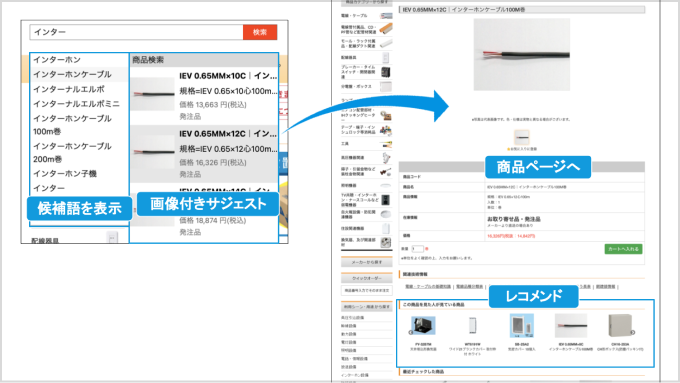Open the breaker category icon in the sidebar

(386, 72)
